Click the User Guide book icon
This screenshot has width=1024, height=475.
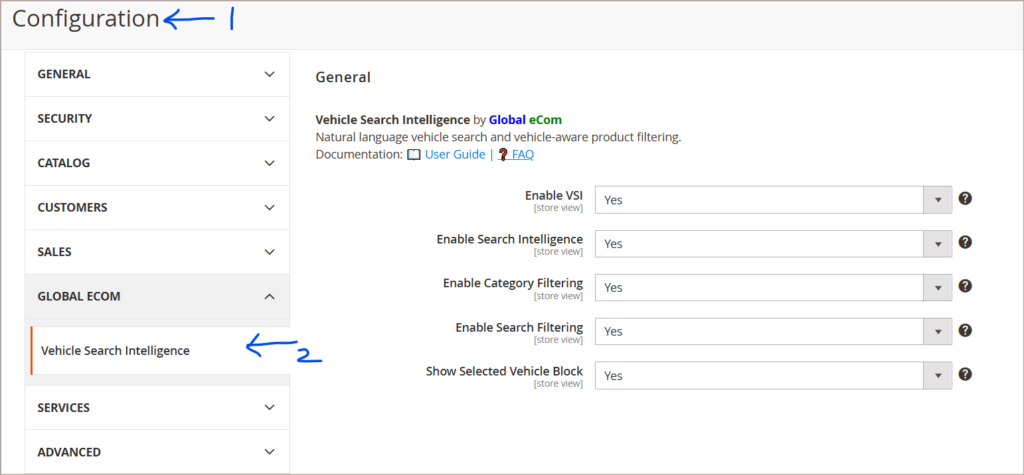(x=413, y=155)
